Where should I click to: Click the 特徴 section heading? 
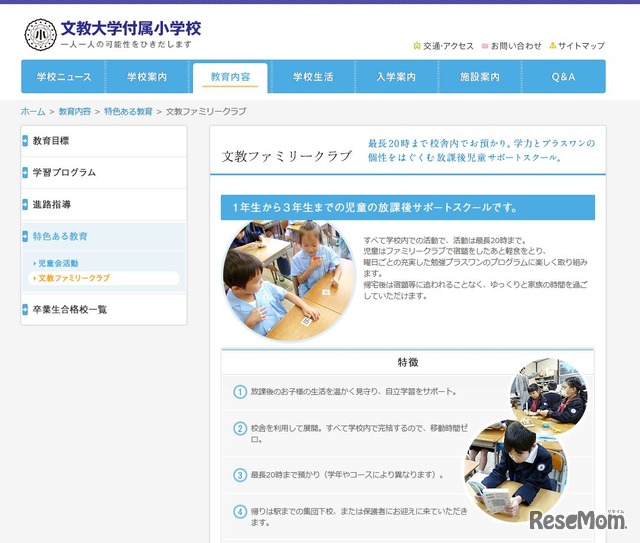pyautogui.click(x=407, y=362)
